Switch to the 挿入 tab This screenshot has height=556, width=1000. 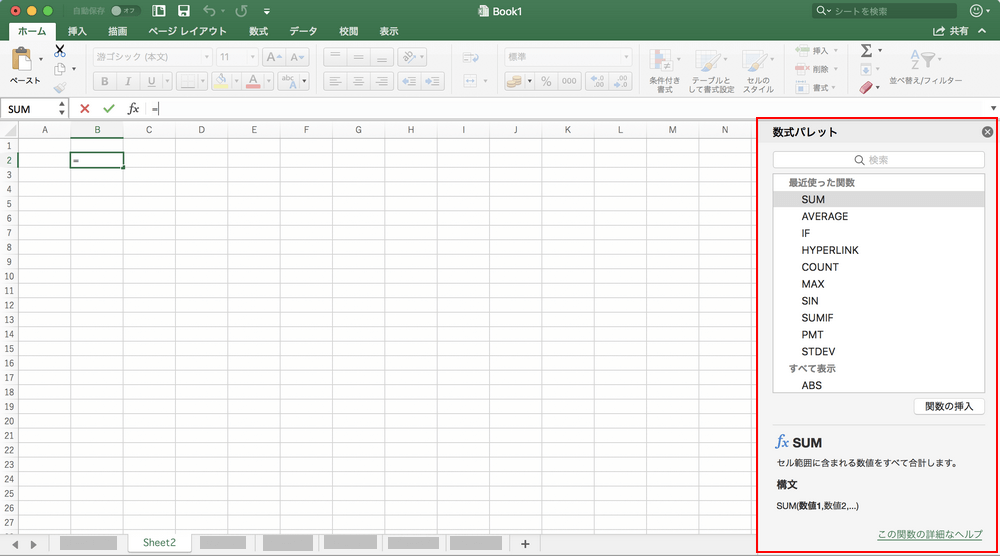click(77, 31)
